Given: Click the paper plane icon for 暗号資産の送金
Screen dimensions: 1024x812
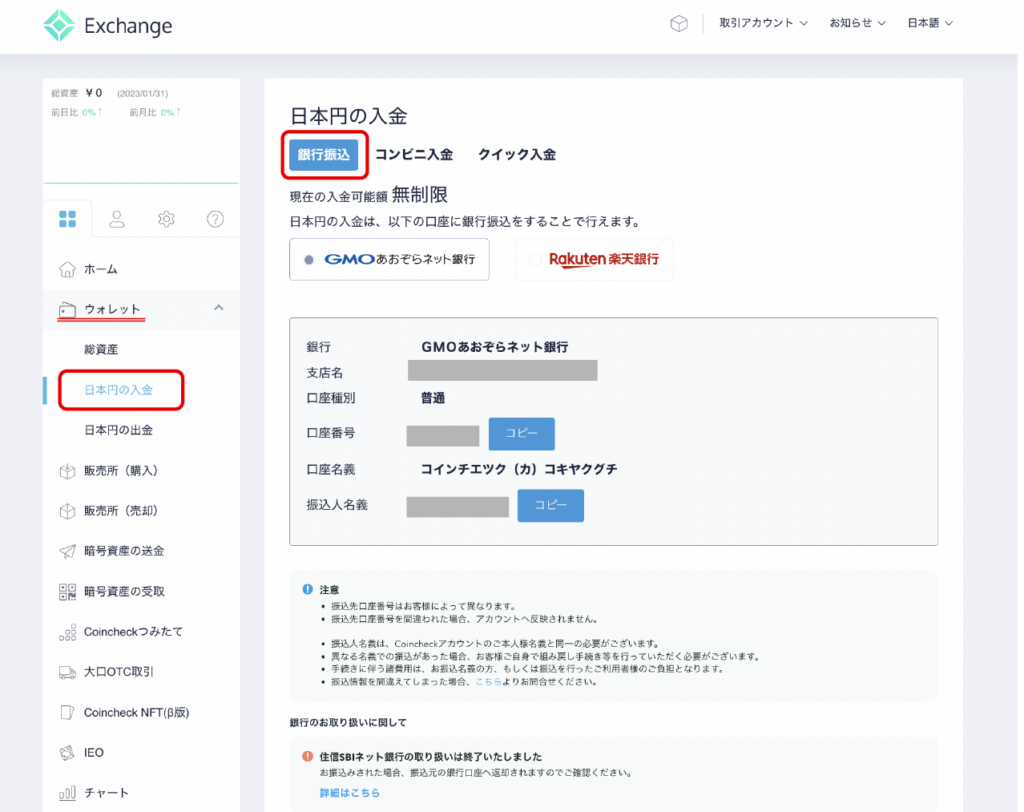Looking at the screenshot, I should coord(68,551).
